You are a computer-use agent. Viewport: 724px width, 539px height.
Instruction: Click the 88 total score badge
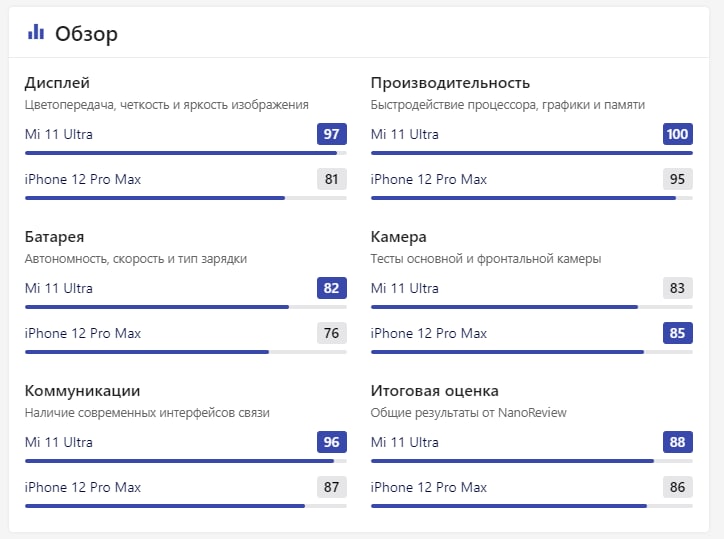pyautogui.click(x=677, y=442)
